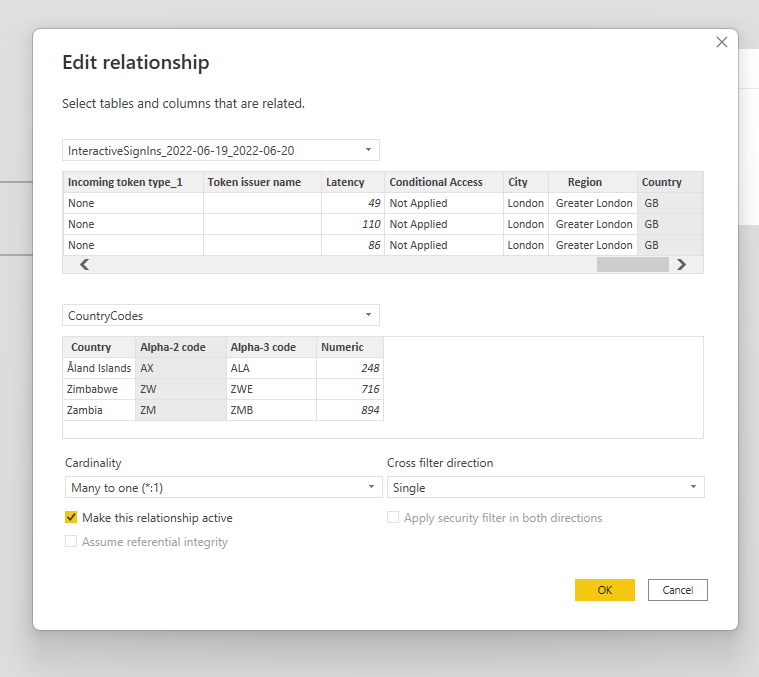The height and width of the screenshot is (677, 759).
Task: Select the Token issuer name column header
Action: [262, 182]
